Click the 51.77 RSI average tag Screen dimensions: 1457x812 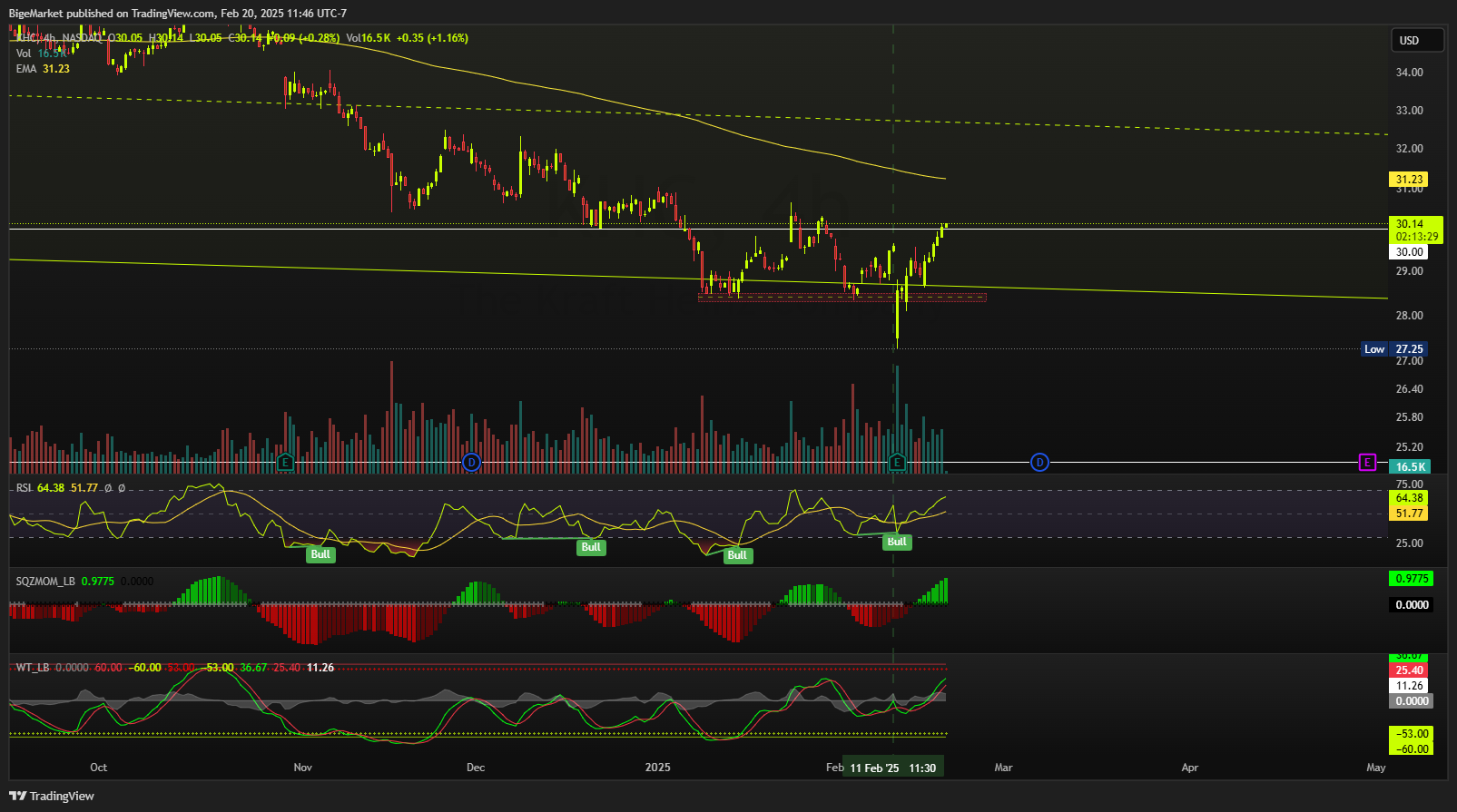pos(1409,514)
